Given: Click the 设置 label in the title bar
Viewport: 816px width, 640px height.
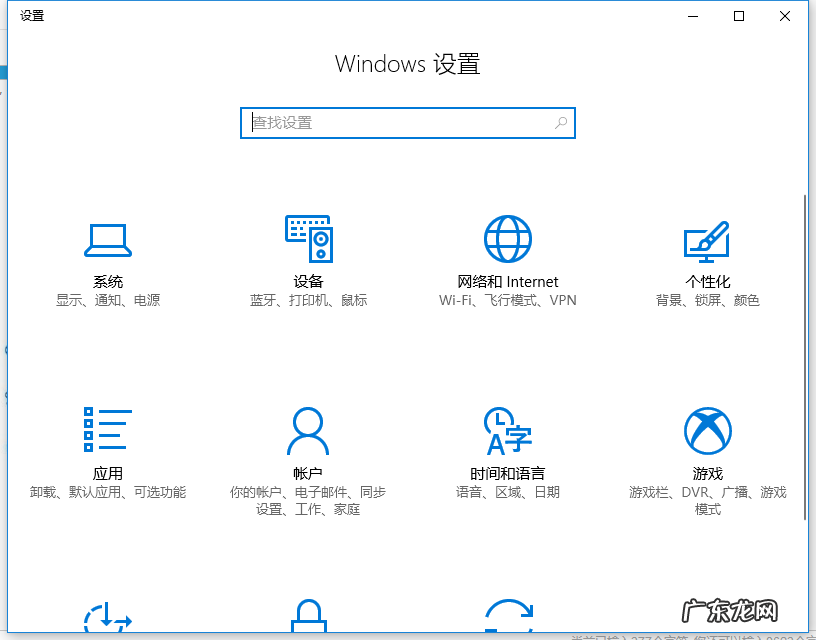Looking at the screenshot, I should click(x=31, y=15).
